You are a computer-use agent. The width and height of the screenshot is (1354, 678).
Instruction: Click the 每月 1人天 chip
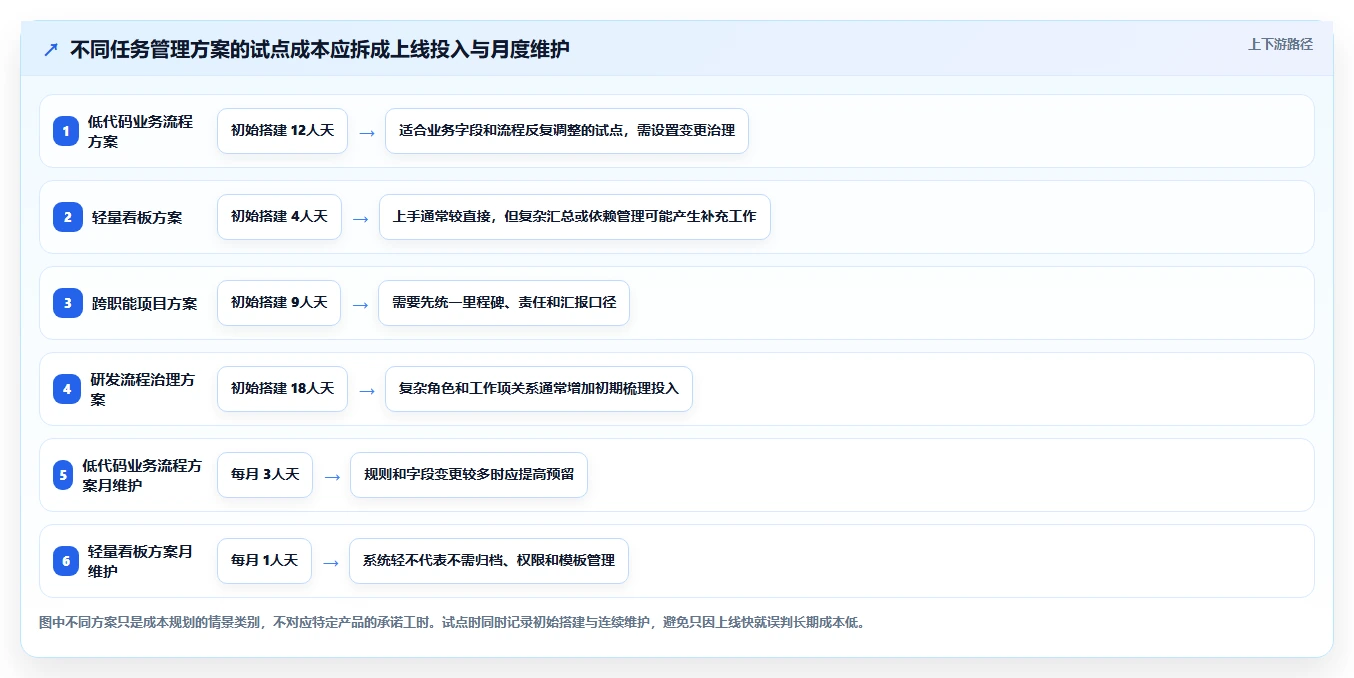(264, 561)
